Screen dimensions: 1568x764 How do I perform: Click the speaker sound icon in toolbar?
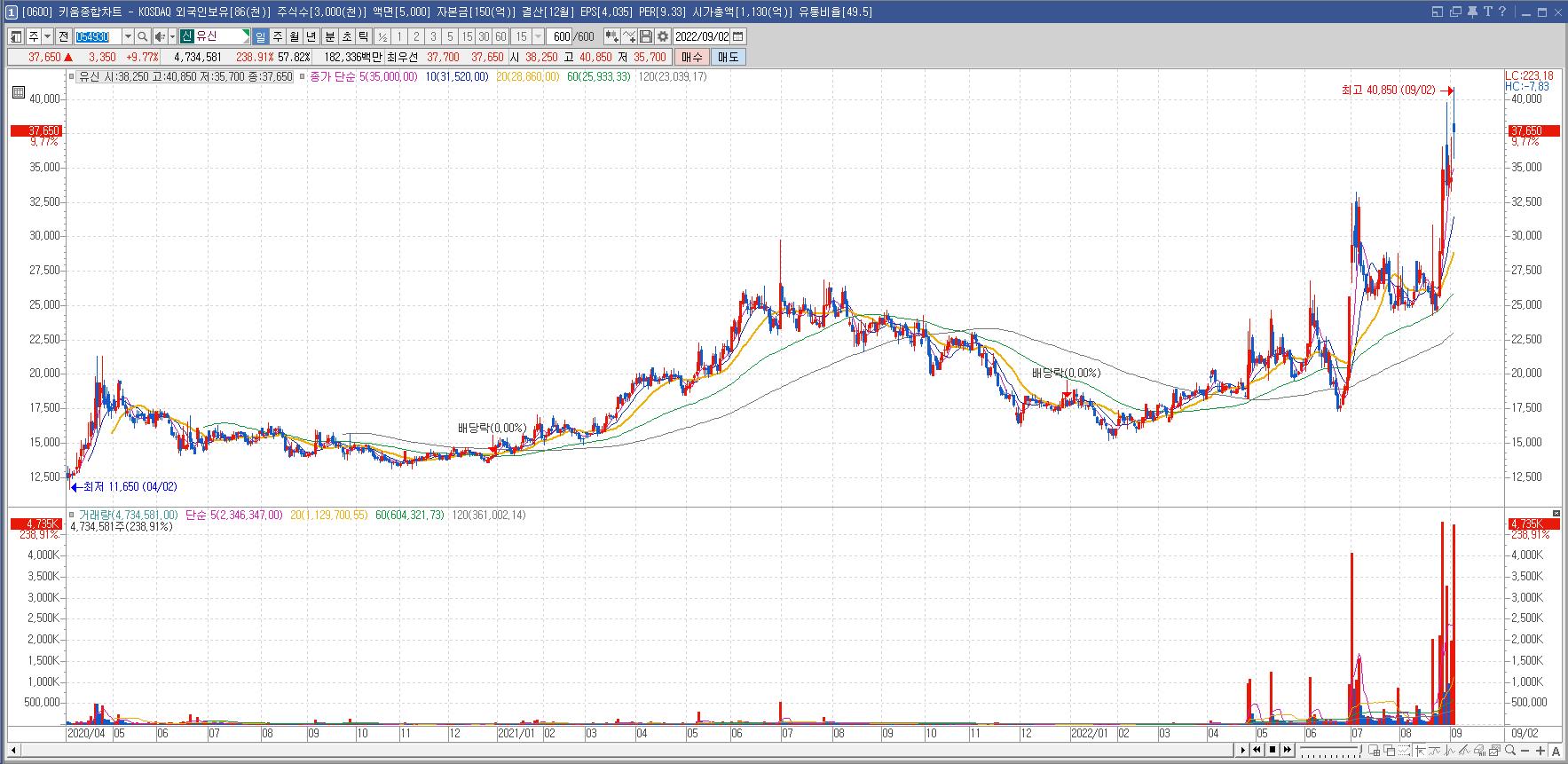(160, 36)
